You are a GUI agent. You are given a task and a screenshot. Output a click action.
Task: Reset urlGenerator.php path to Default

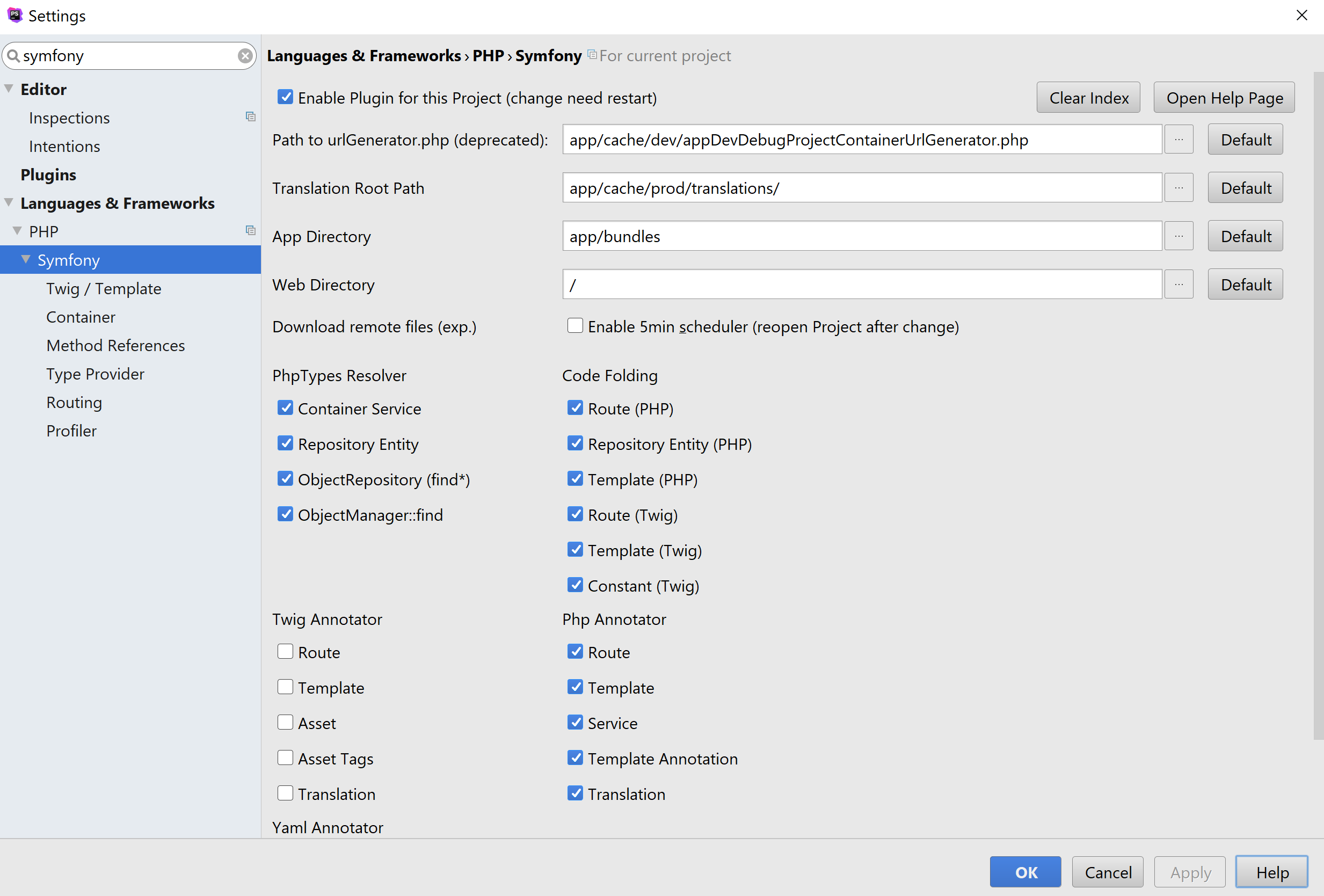click(x=1246, y=140)
